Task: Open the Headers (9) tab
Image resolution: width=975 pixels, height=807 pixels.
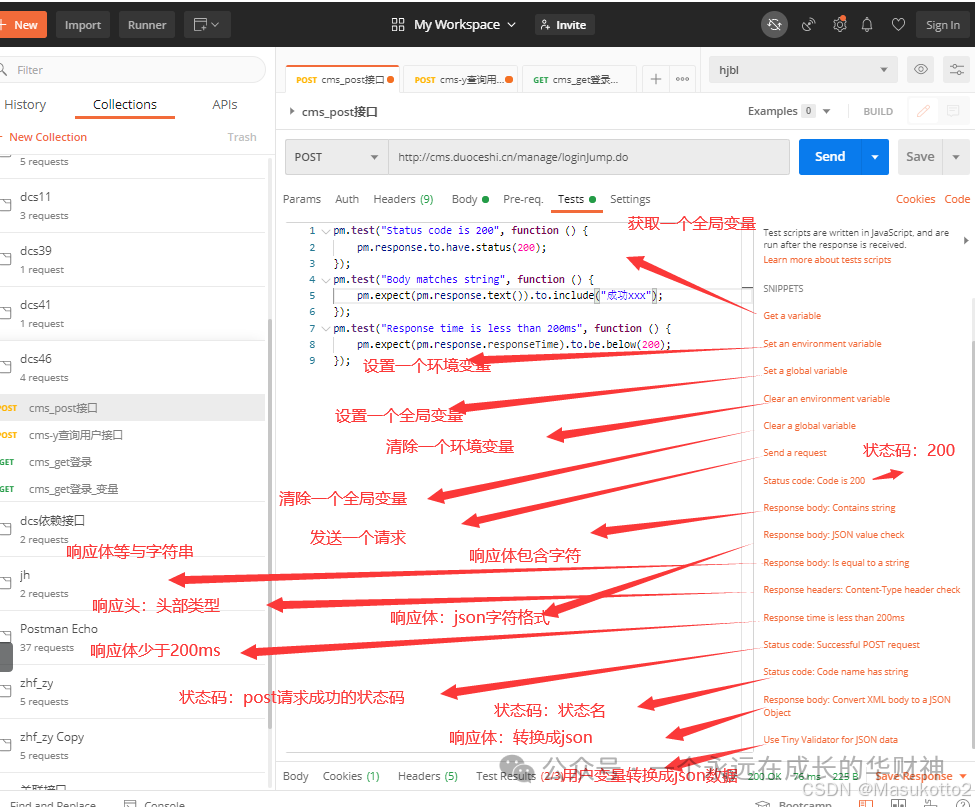Action: click(403, 199)
